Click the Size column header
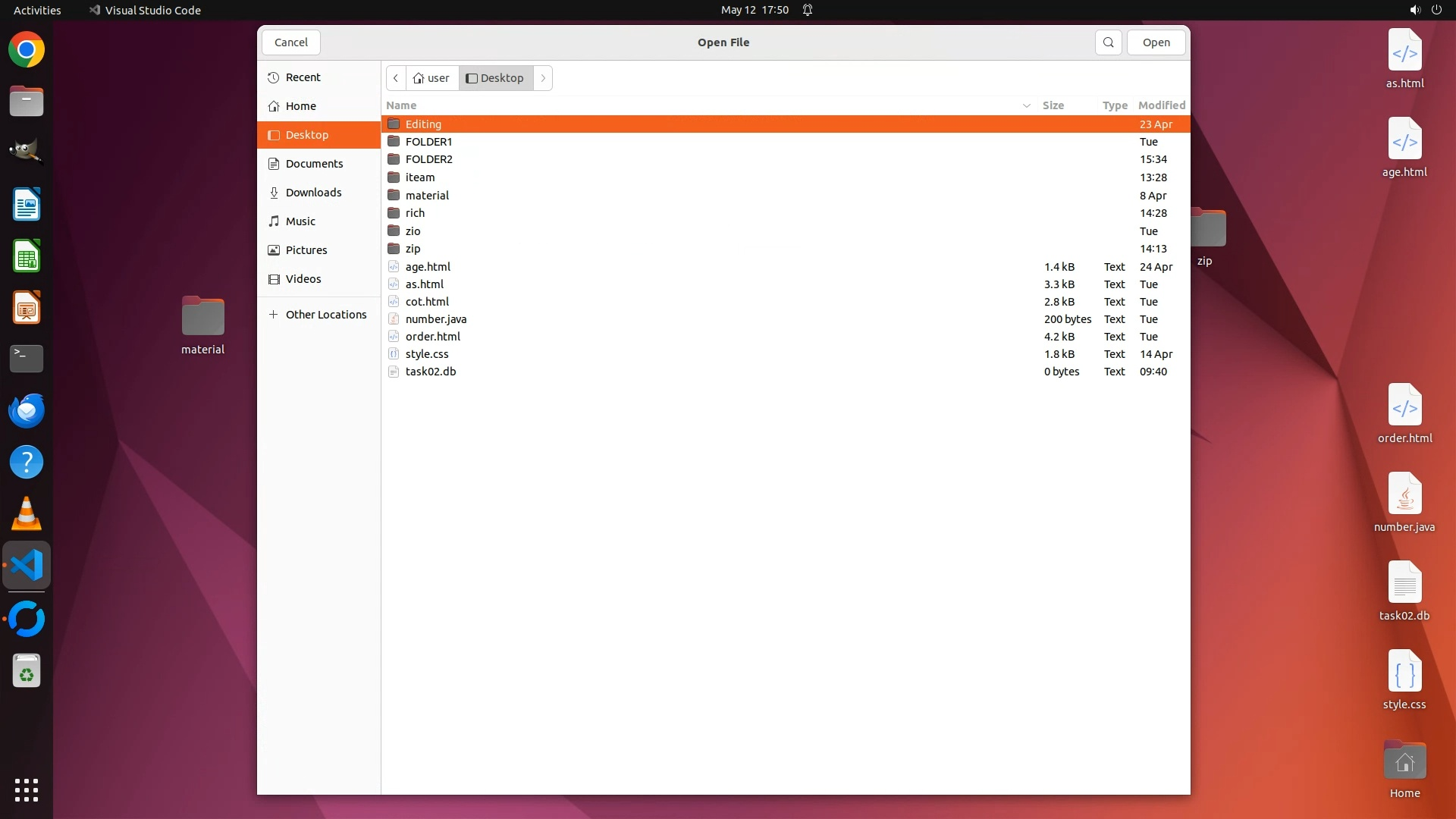 [1053, 105]
